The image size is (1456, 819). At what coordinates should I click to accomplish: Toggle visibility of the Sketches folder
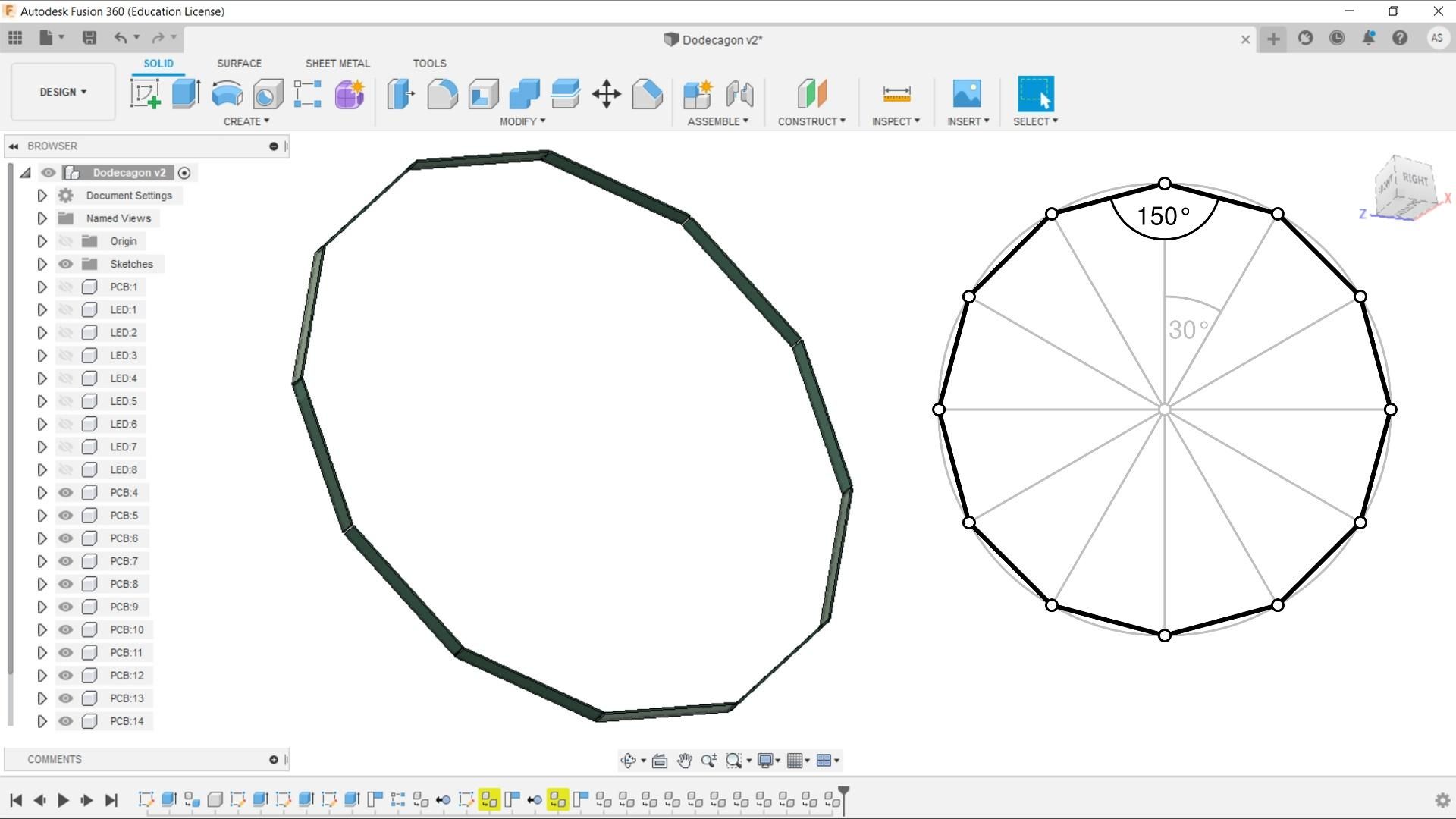pyautogui.click(x=66, y=264)
